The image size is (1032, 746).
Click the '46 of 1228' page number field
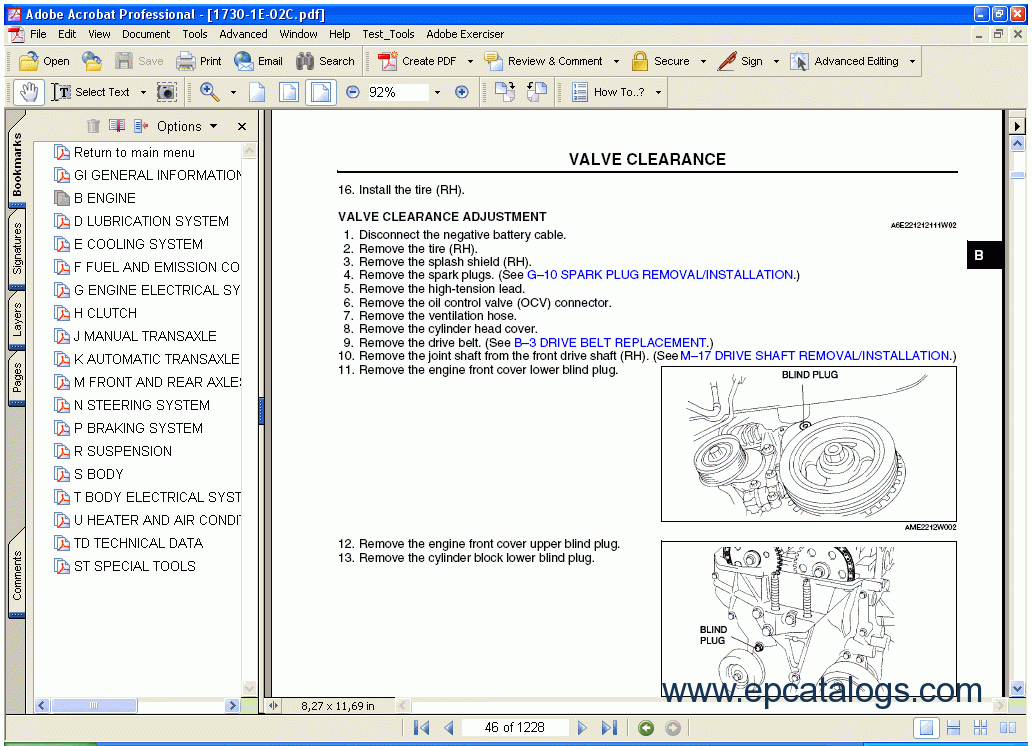[515, 728]
